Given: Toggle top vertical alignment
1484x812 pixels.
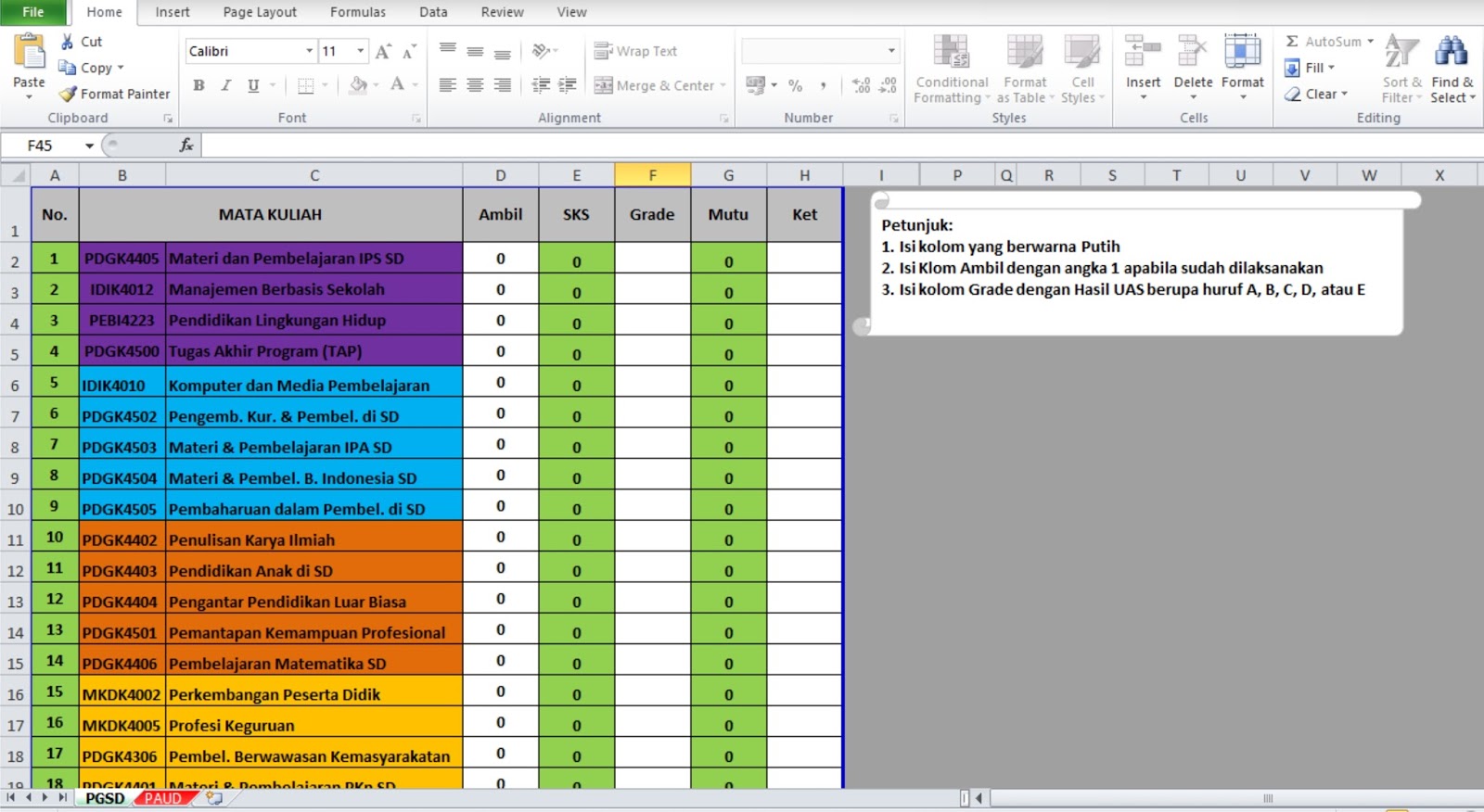Looking at the screenshot, I should click(x=447, y=51).
